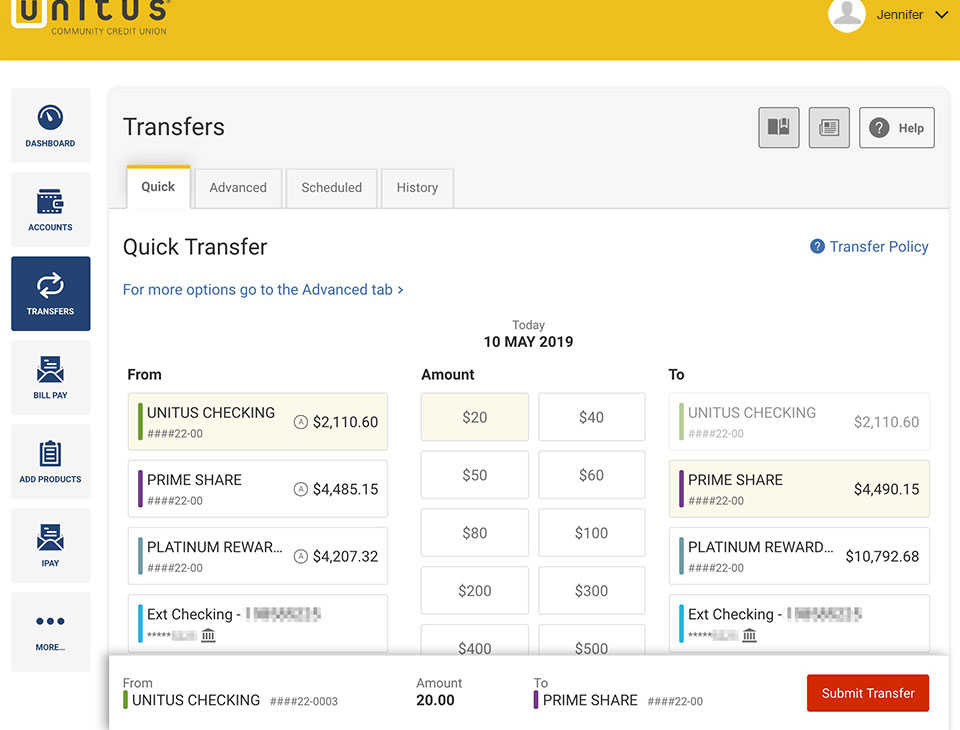Switch to the Scheduled tab
Screen dimensions: 960x730
pos(331,188)
